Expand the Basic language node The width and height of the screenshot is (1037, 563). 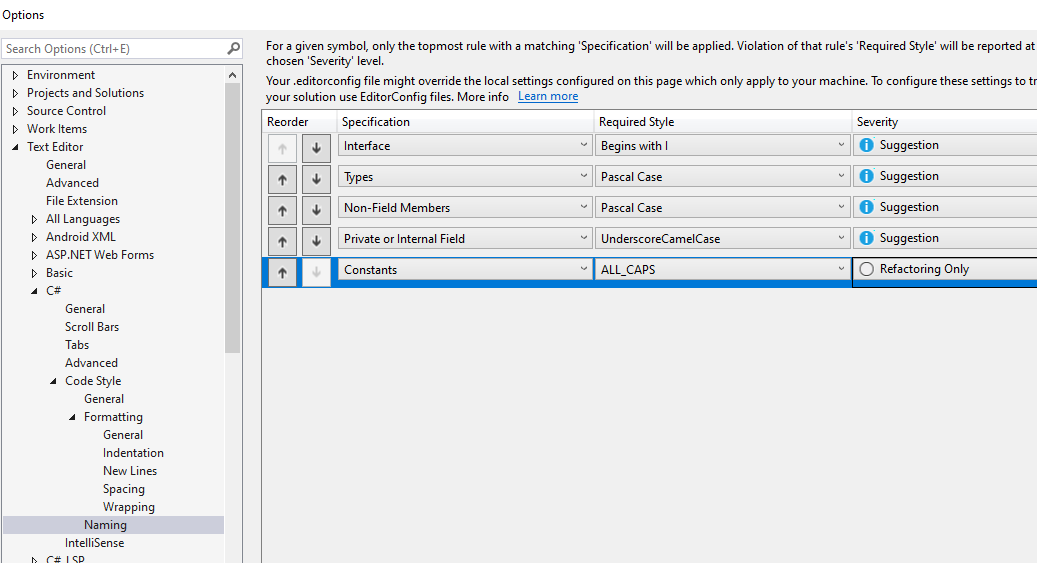[x=34, y=273]
